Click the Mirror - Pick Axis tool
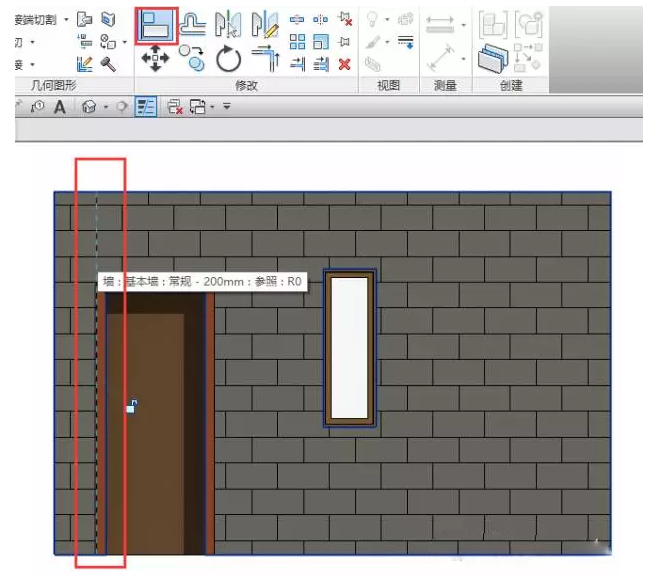The height and width of the screenshot is (581, 645). click(228, 24)
